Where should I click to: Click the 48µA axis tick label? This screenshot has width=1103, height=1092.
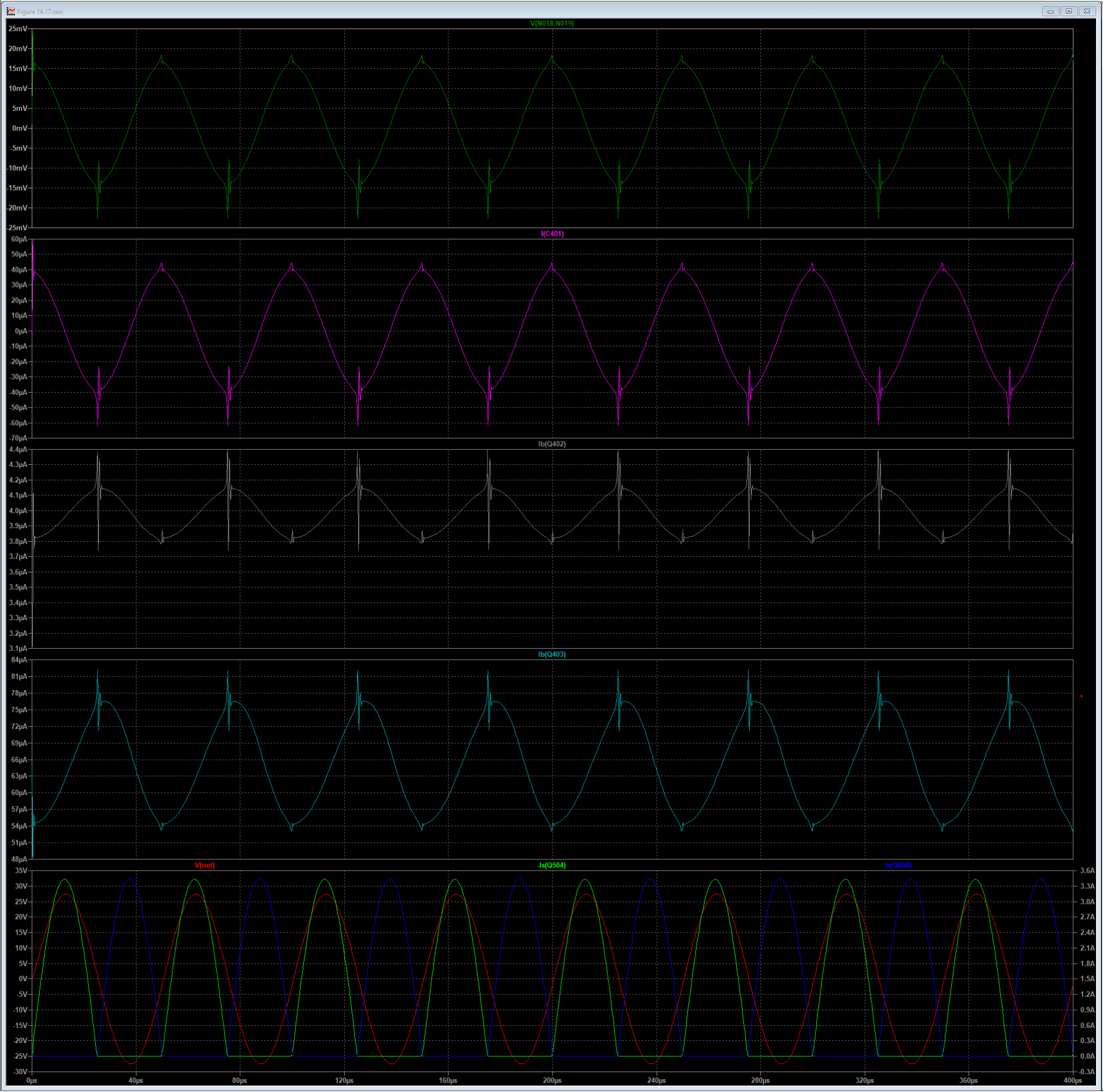pyautogui.click(x=19, y=860)
